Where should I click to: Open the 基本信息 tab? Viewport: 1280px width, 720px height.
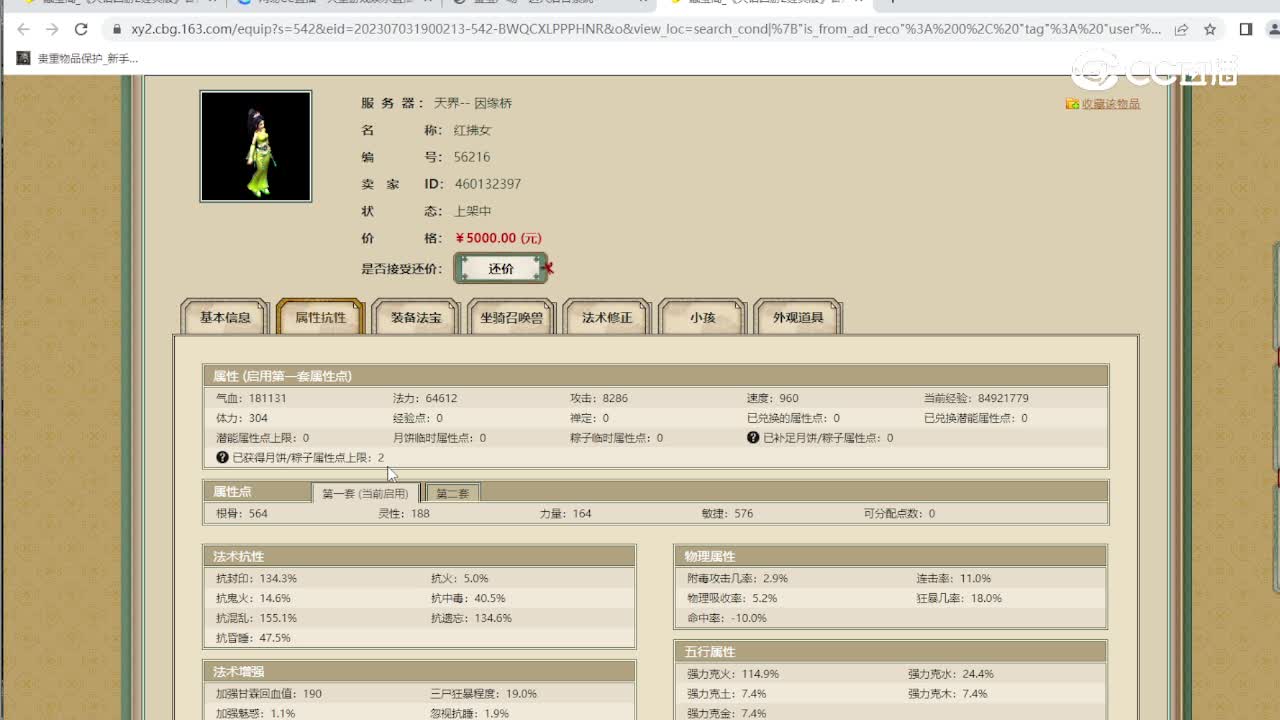click(225, 317)
